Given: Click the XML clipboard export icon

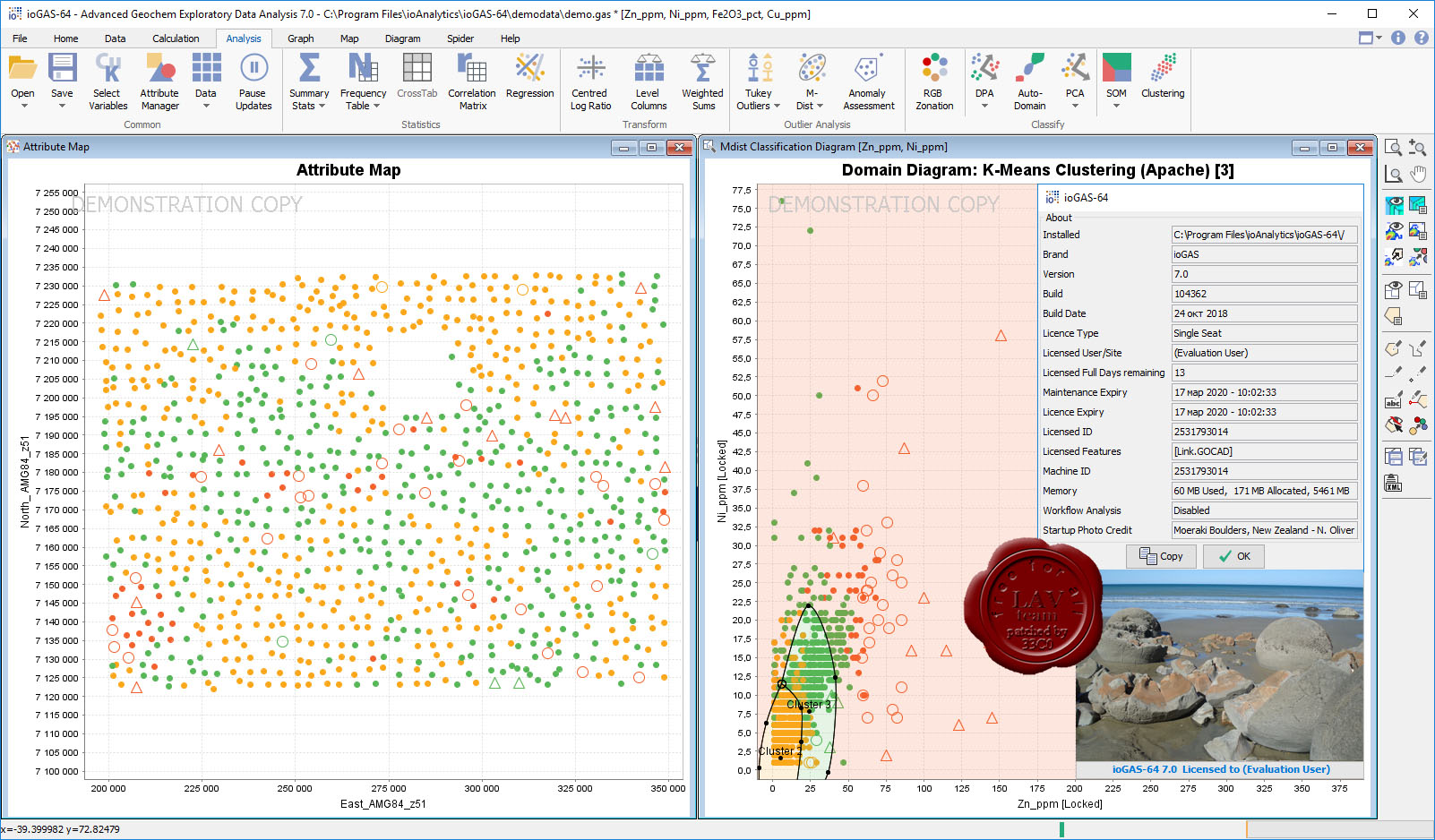Looking at the screenshot, I should click(1393, 484).
